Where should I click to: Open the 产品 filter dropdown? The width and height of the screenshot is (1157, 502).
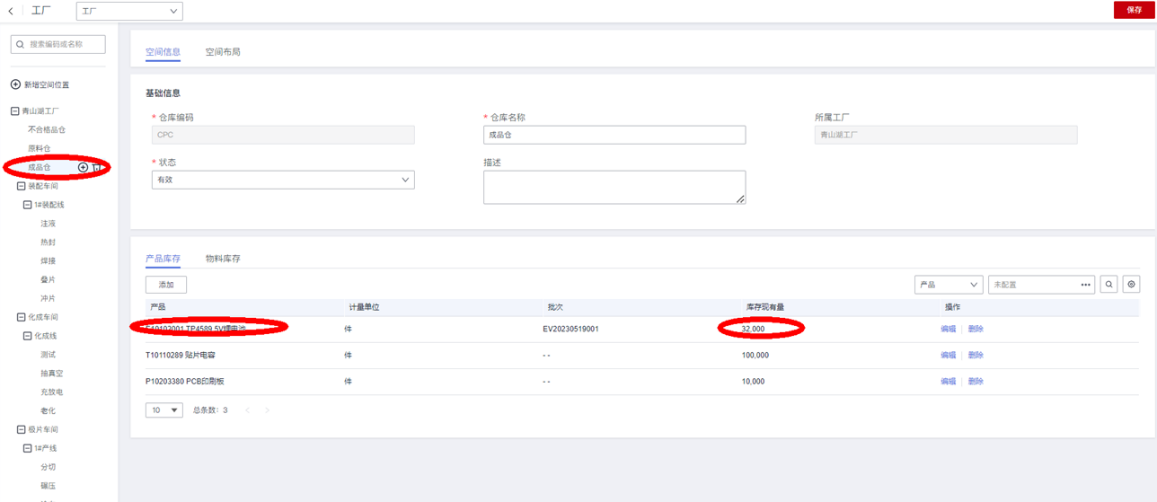948,284
